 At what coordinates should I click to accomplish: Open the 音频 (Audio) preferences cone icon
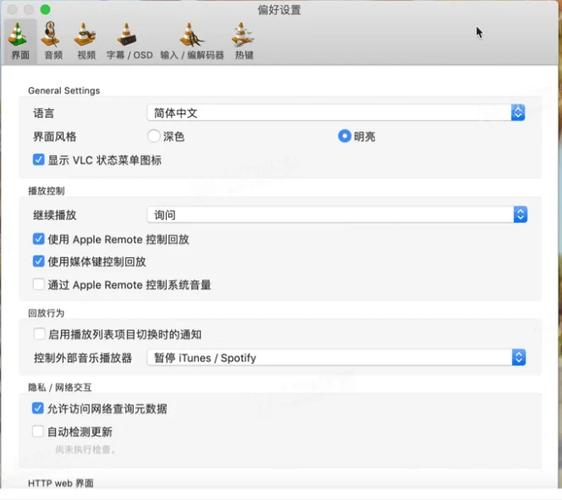[x=51, y=34]
